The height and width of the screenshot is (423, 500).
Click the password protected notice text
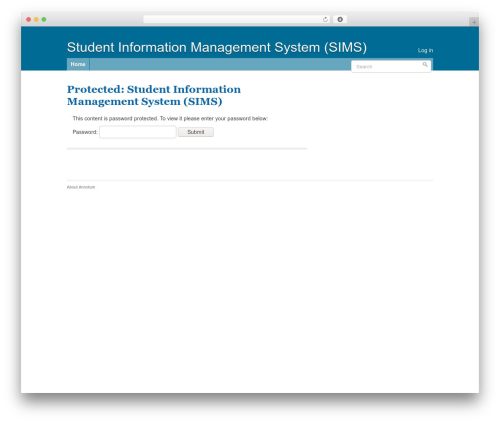pos(170,118)
